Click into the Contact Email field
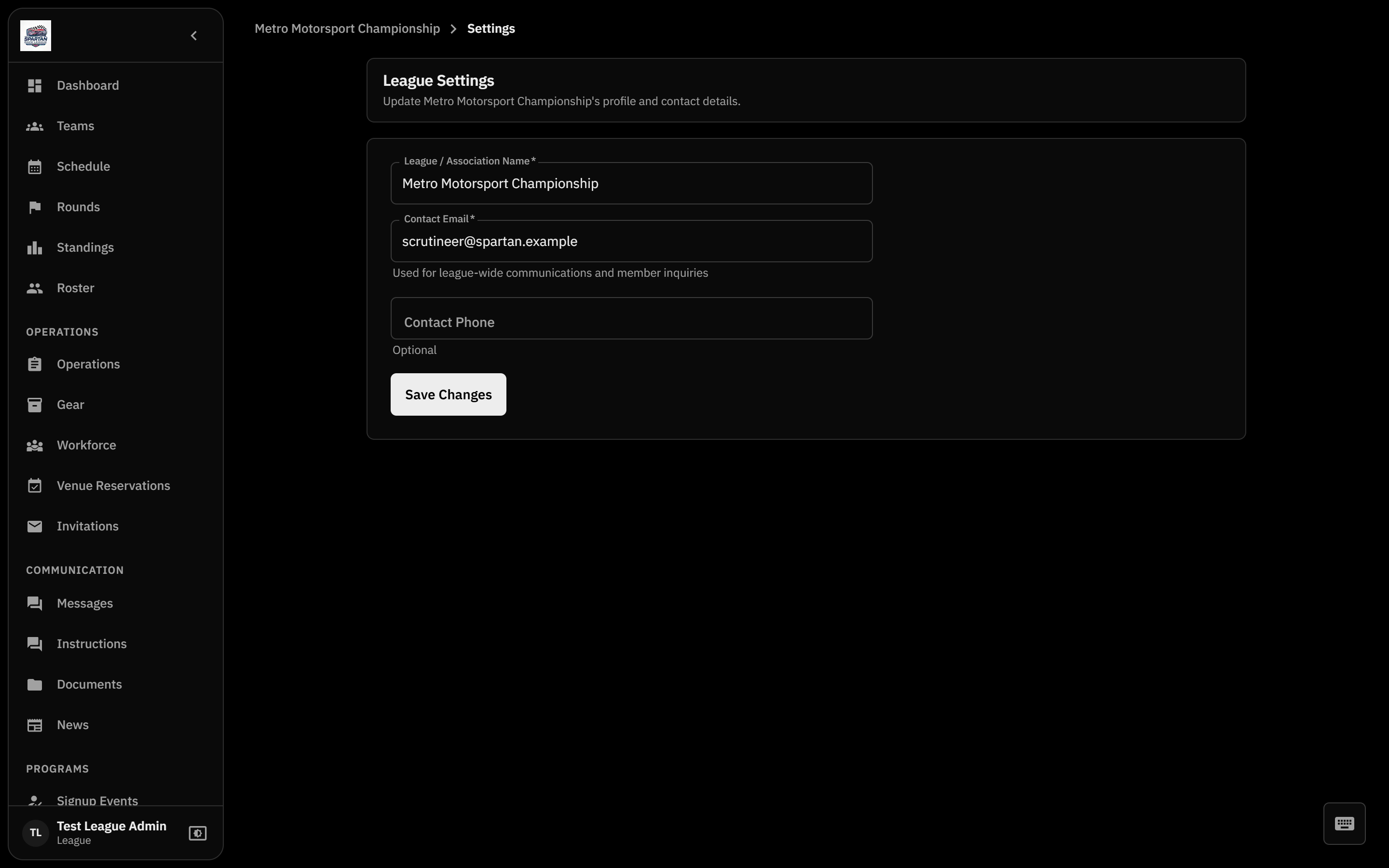The width and height of the screenshot is (1389, 868). pyautogui.click(x=631, y=241)
